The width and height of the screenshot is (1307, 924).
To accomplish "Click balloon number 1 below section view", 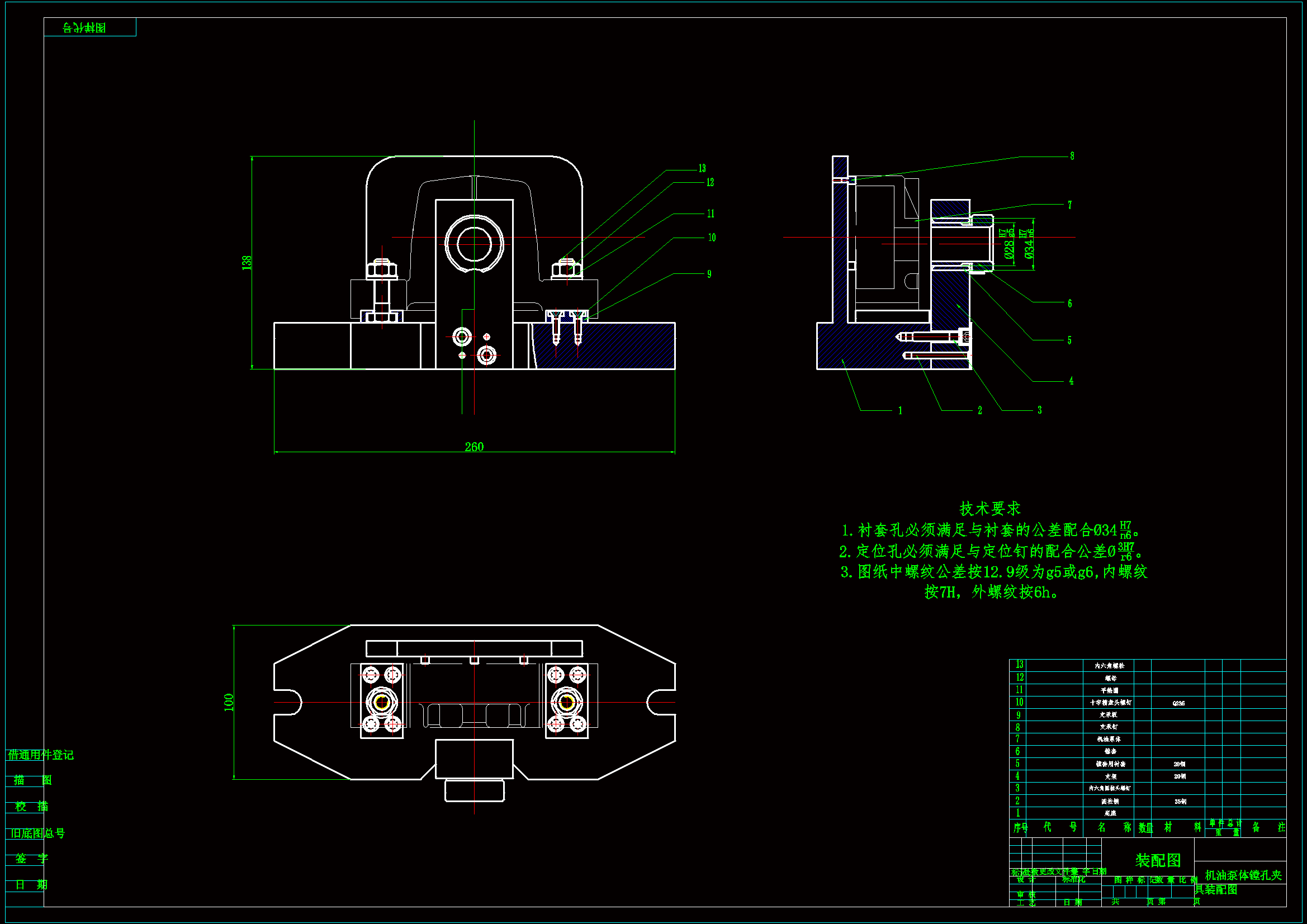I will click(x=900, y=410).
